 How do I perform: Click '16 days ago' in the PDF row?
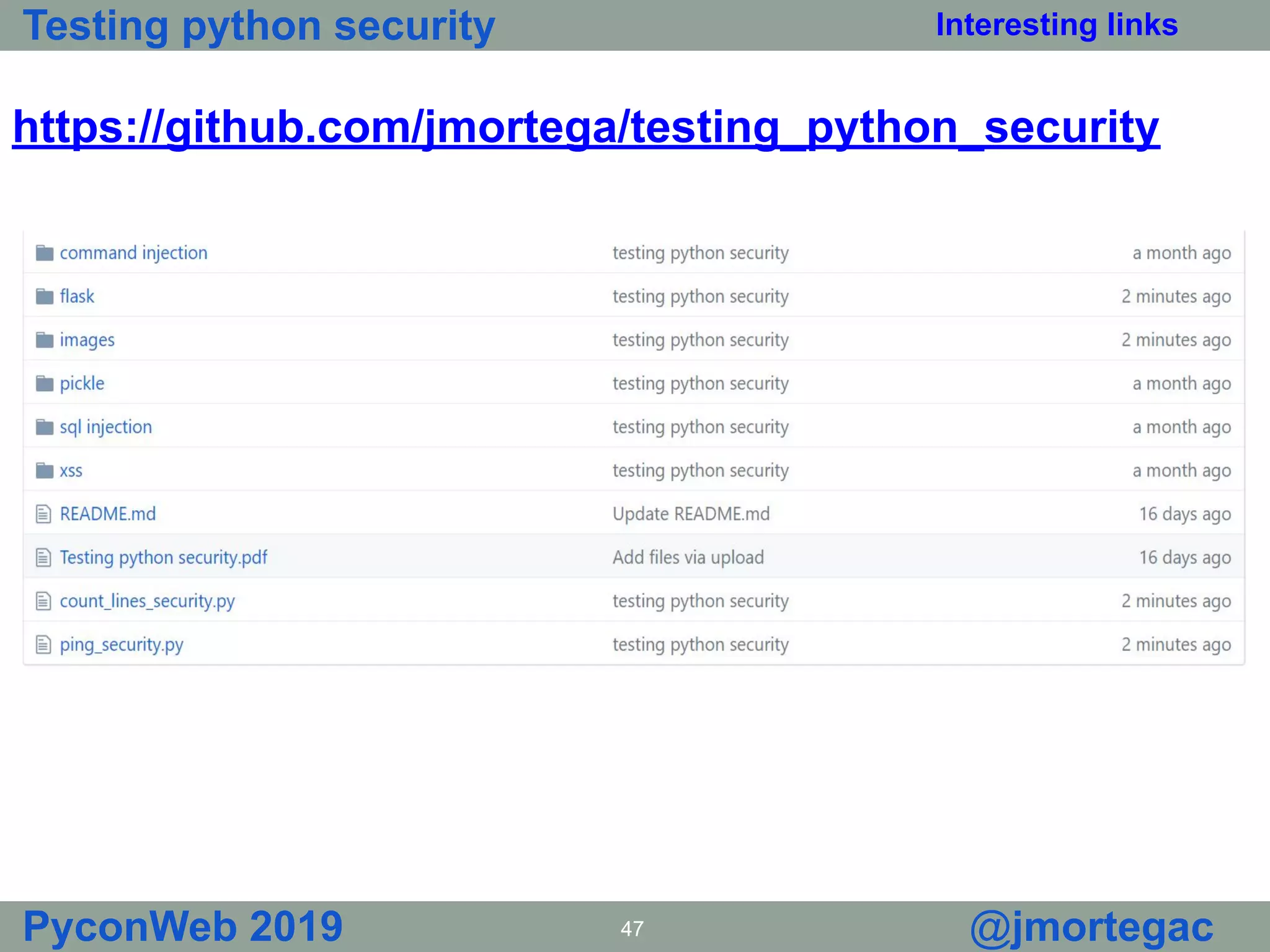pyautogui.click(x=1185, y=557)
